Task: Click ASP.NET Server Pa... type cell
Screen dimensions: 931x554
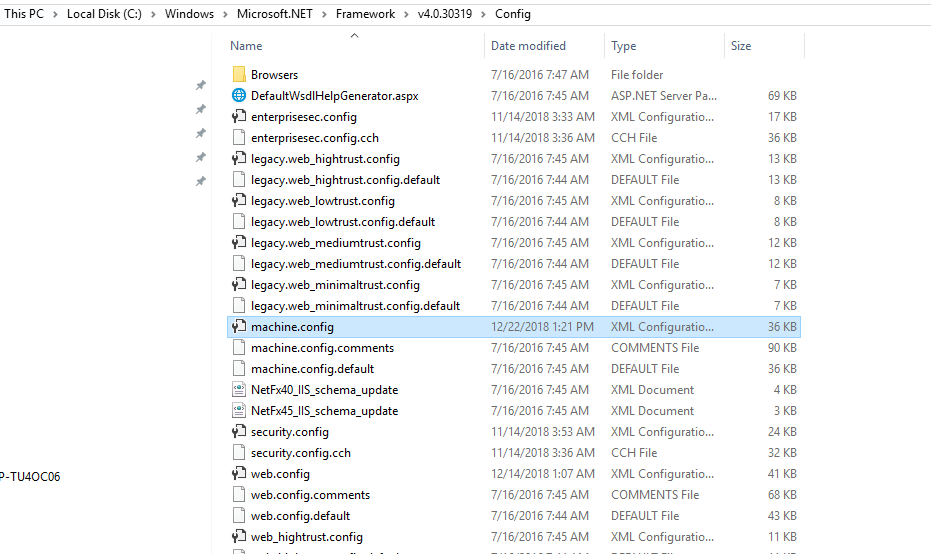Action: [664, 96]
